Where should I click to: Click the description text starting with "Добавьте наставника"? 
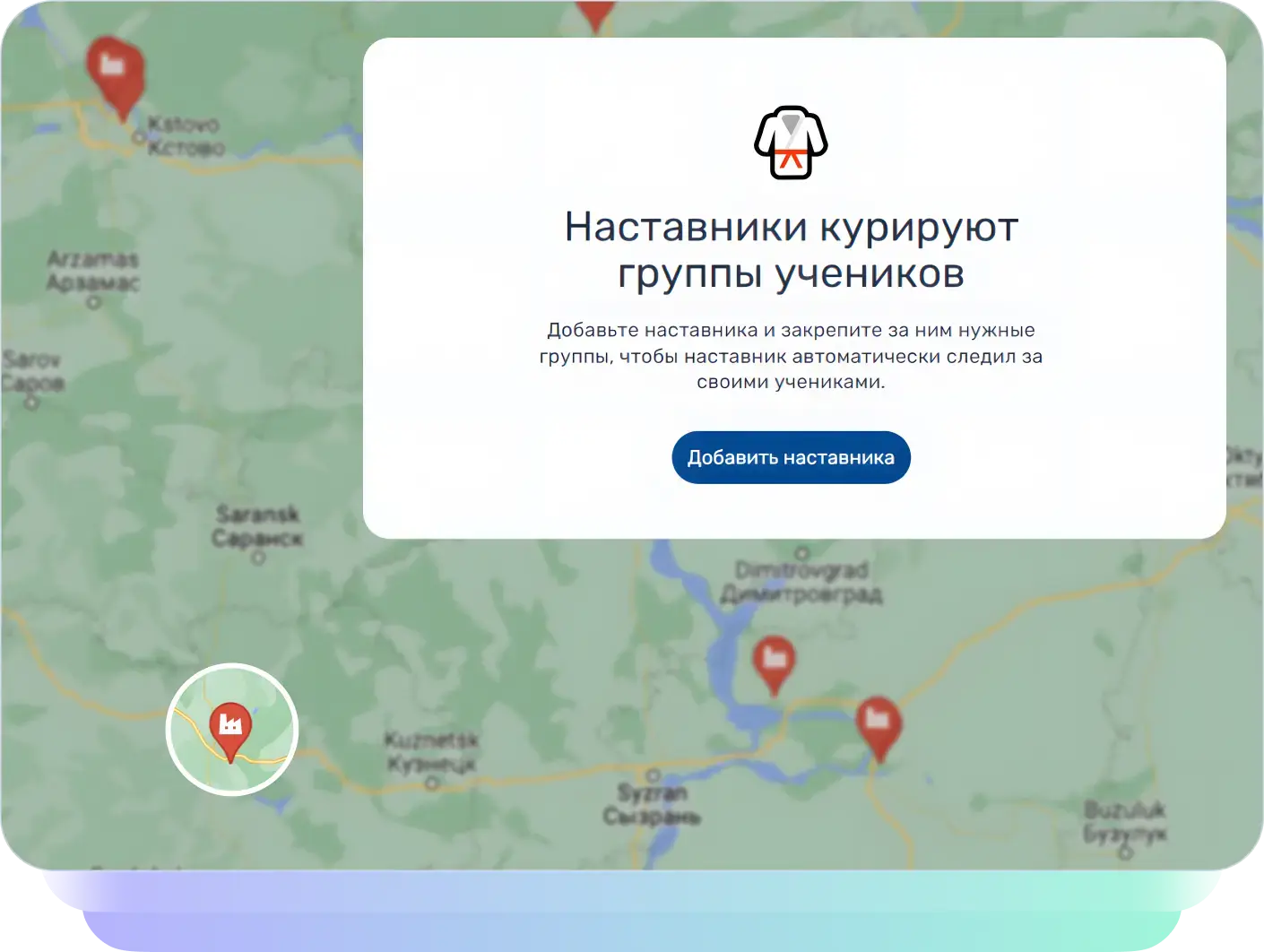point(791,356)
